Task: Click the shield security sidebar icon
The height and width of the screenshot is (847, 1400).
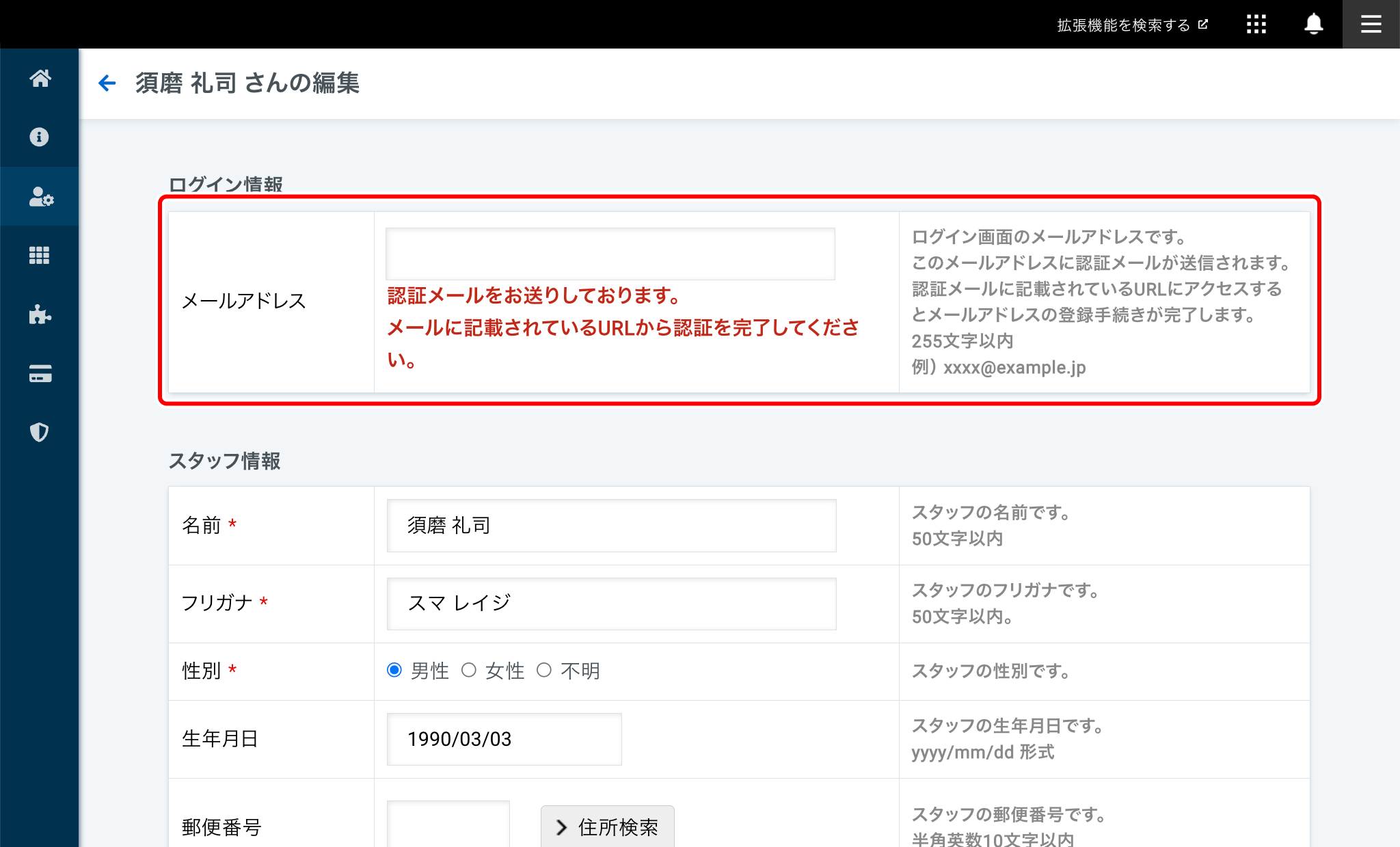Action: (x=40, y=432)
